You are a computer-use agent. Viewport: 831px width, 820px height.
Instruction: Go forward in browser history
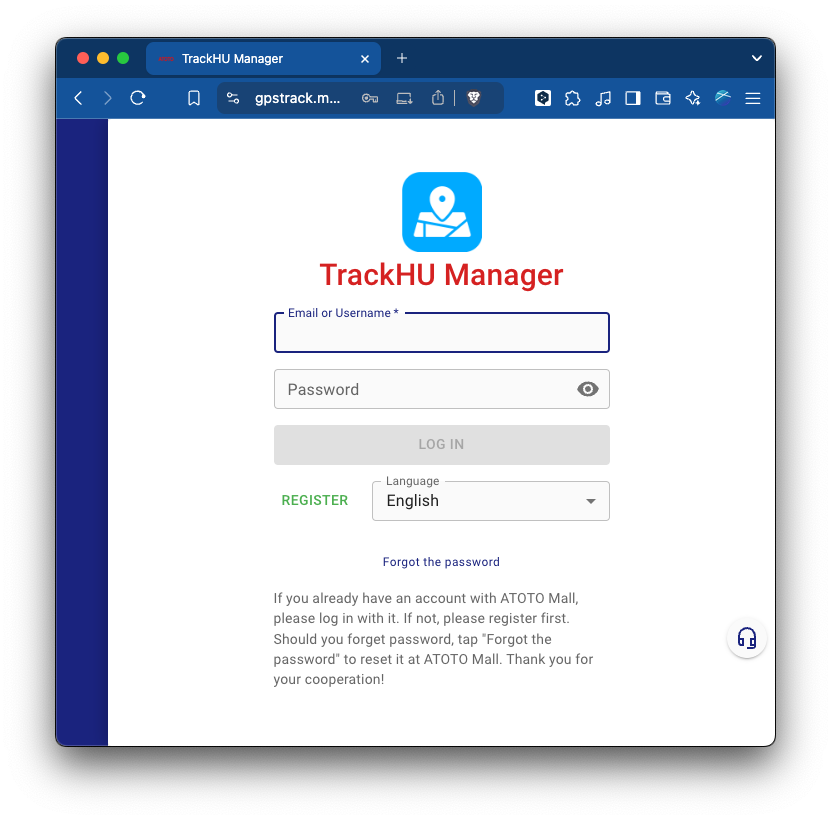point(108,98)
